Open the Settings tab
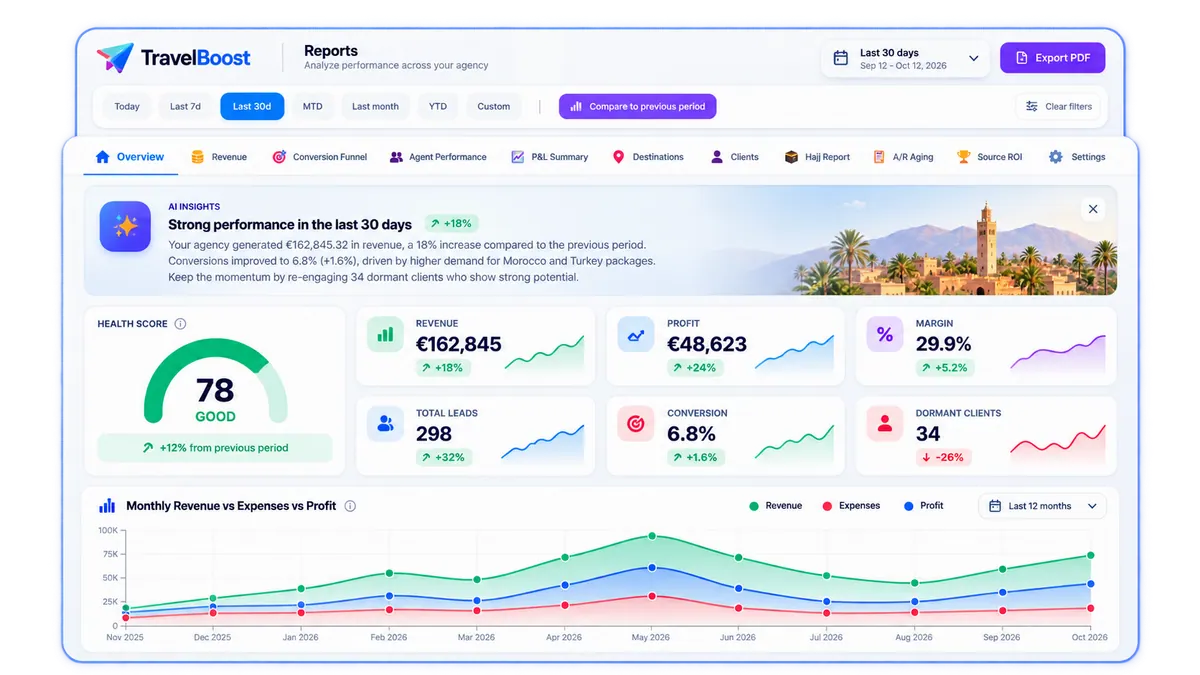The height and width of the screenshot is (675, 1200). tap(1076, 157)
